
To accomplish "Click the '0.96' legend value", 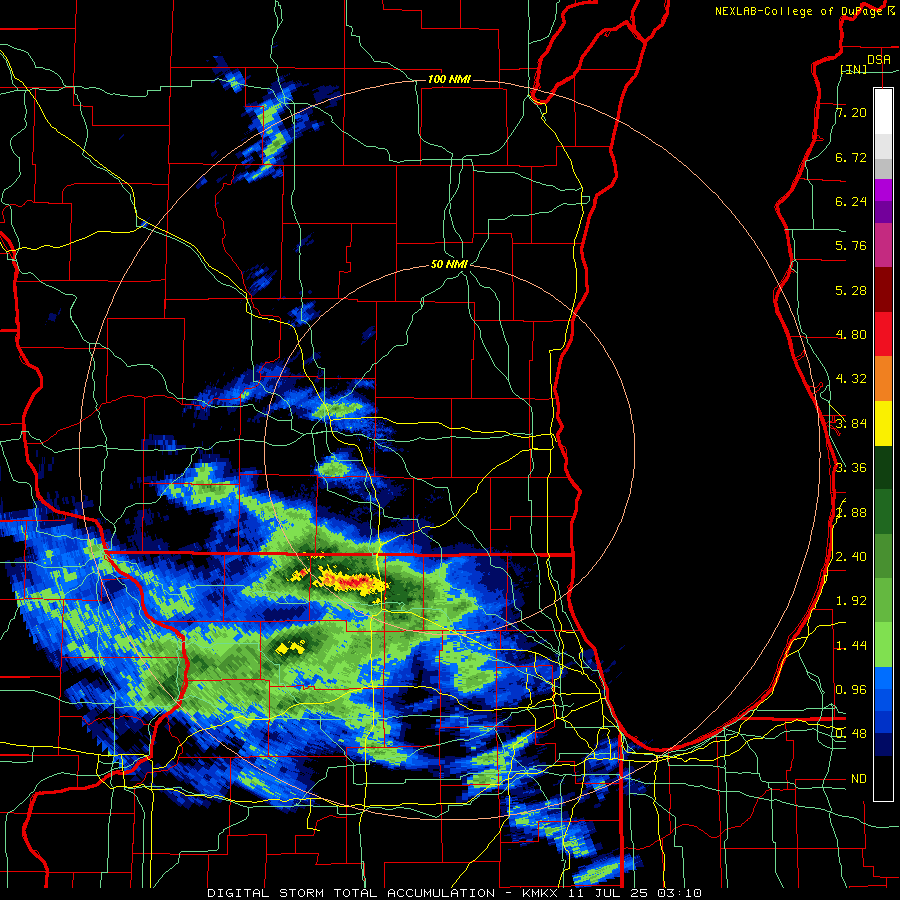I will coord(851,690).
